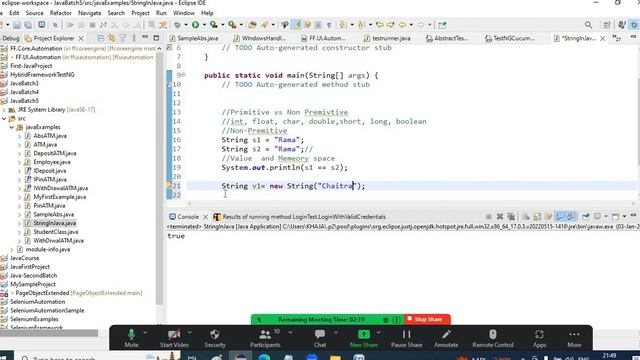Click Run Last Tool external tools icon
640x360 pixels.
coord(232,25)
